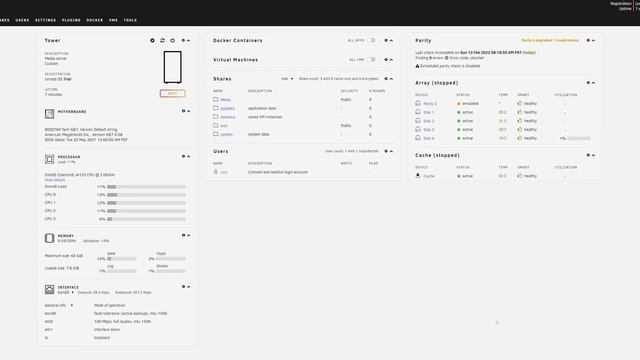Click the CPU 0 load bar
This screenshot has height=360, width=640.
pos(146,195)
